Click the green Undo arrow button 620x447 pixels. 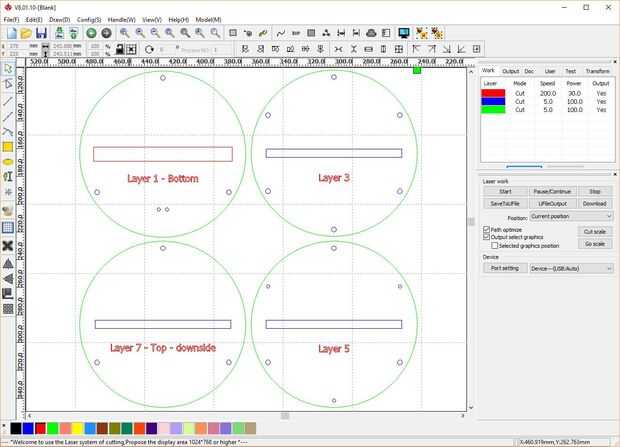click(91, 33)
